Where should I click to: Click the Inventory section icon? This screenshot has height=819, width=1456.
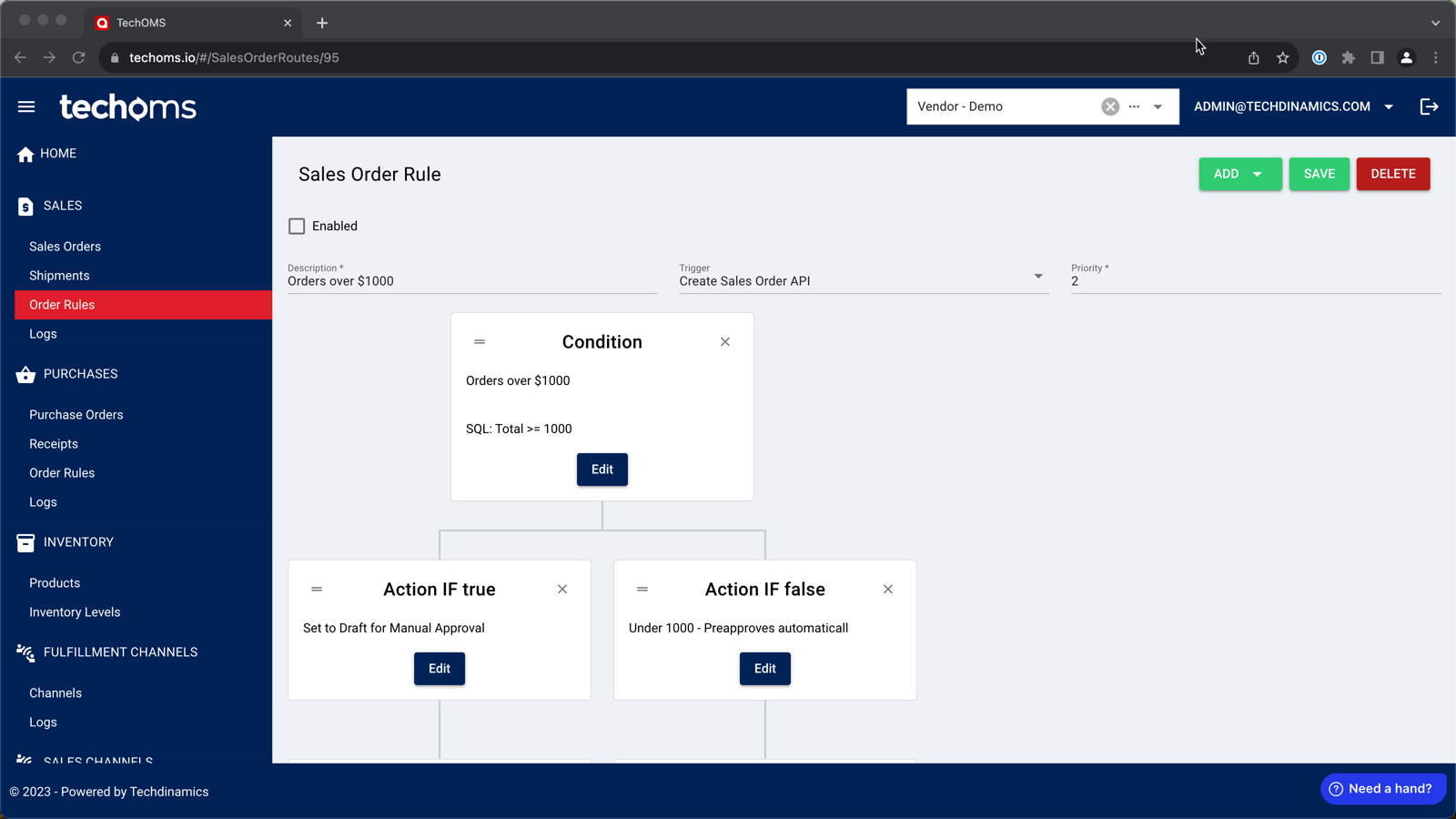[x=25, y=542]
